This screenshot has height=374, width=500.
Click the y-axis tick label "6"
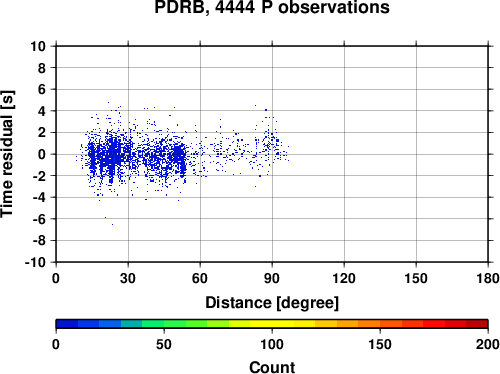pyautogui.click(x=42, y=90)
